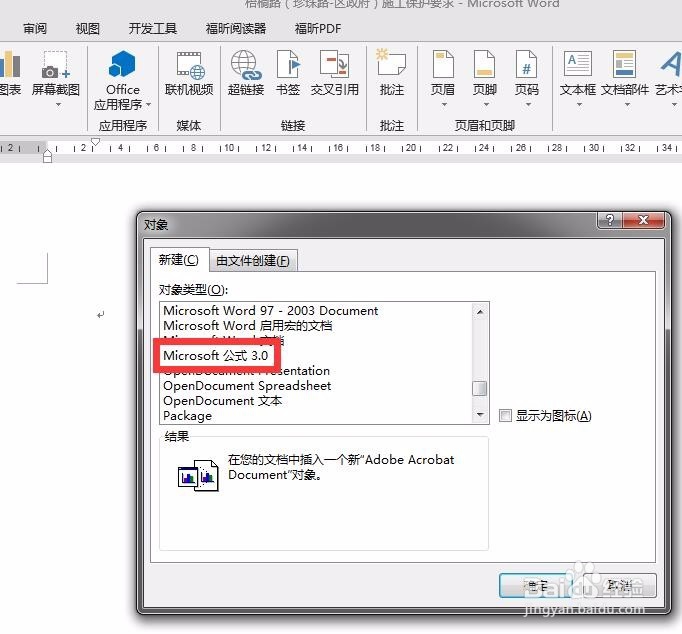This screenshot has height=634, width=682.
Task: Click the Chart (图表) icon
Action: [x=10, y=64]
